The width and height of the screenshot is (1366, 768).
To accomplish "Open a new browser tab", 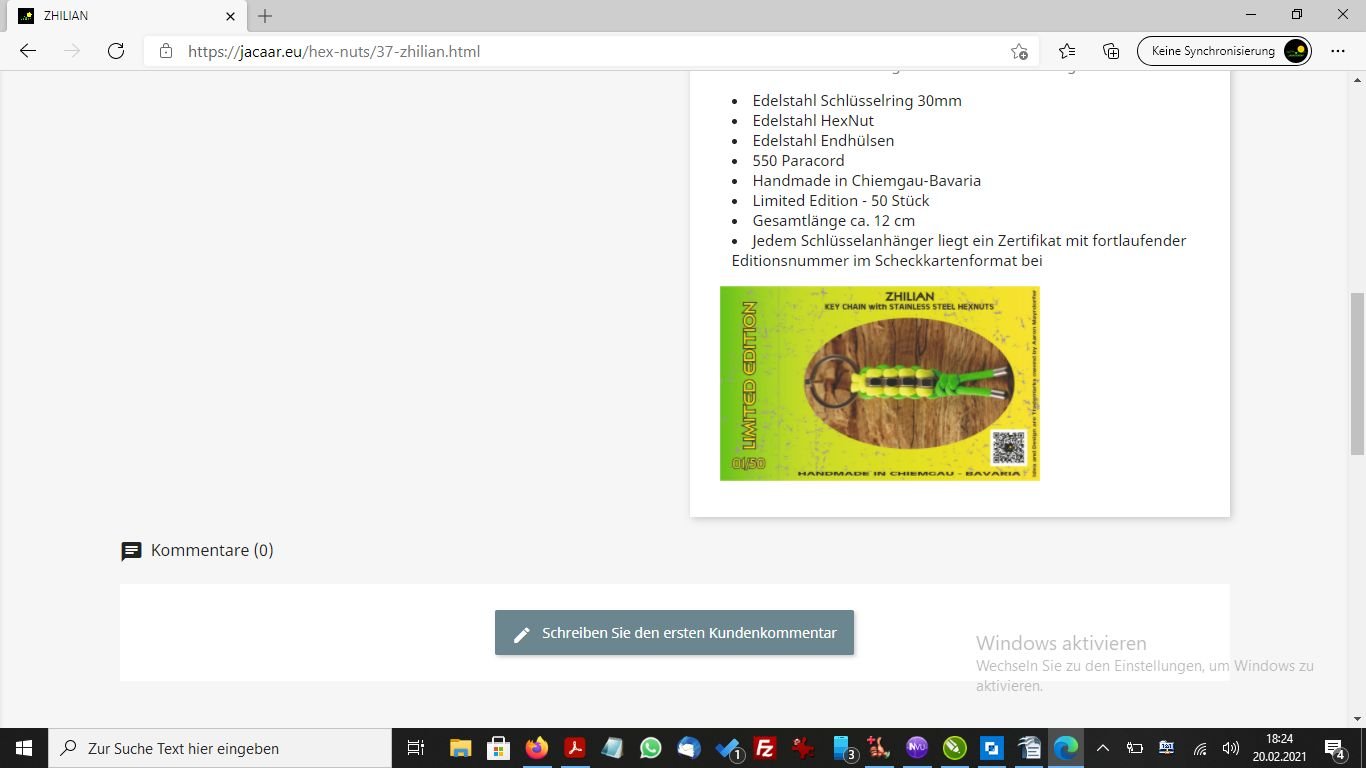I will point(265,16).
